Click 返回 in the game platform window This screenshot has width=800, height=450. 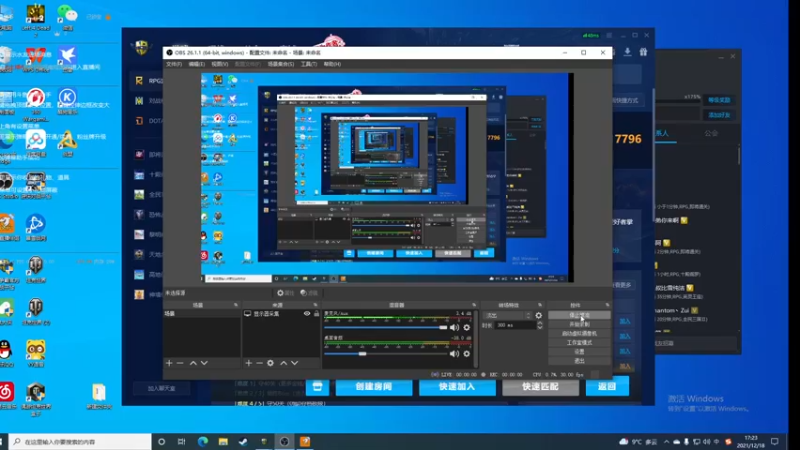(607, 387)
